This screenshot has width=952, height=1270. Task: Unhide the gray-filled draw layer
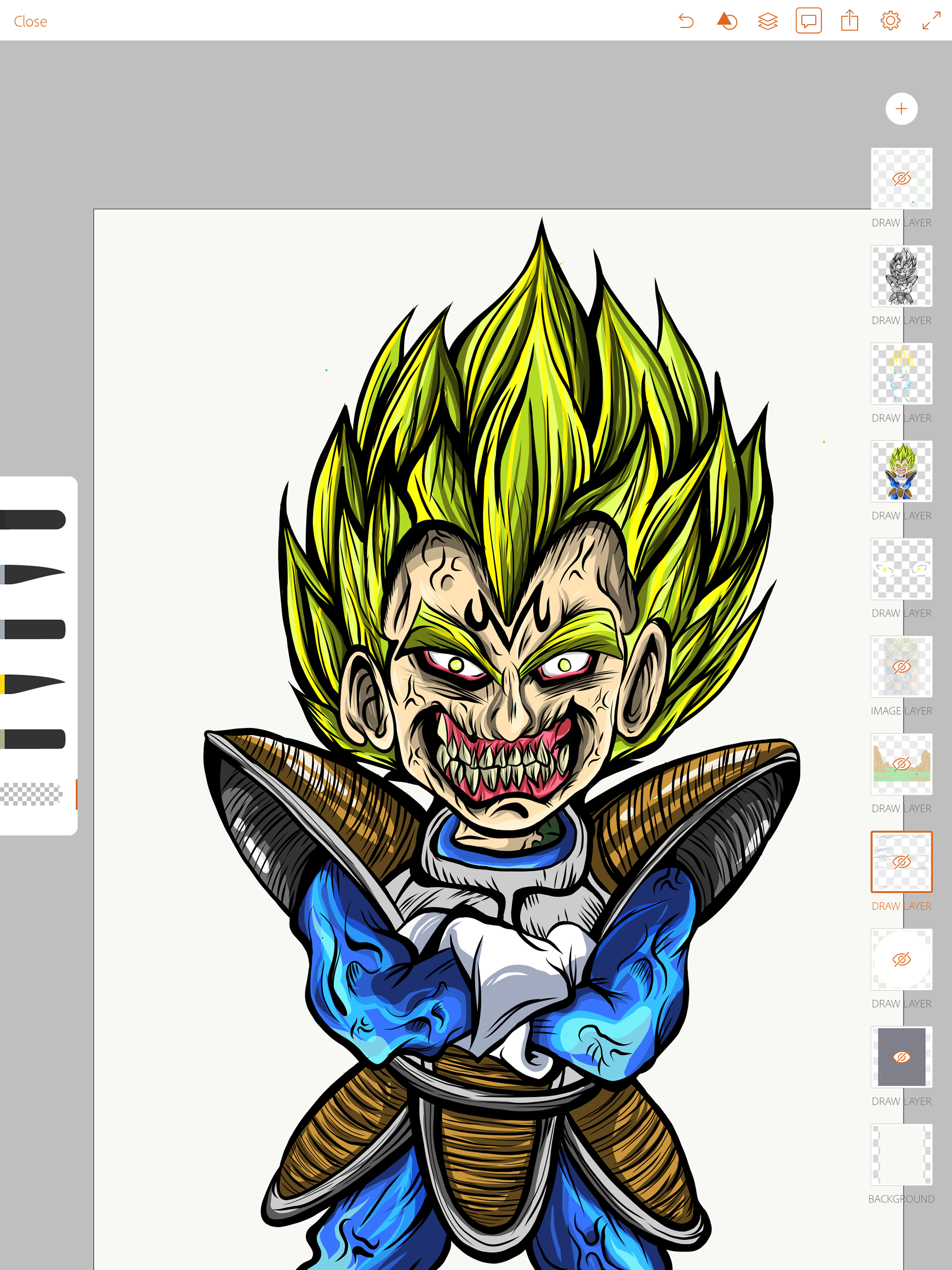[x=901, y=1056]
